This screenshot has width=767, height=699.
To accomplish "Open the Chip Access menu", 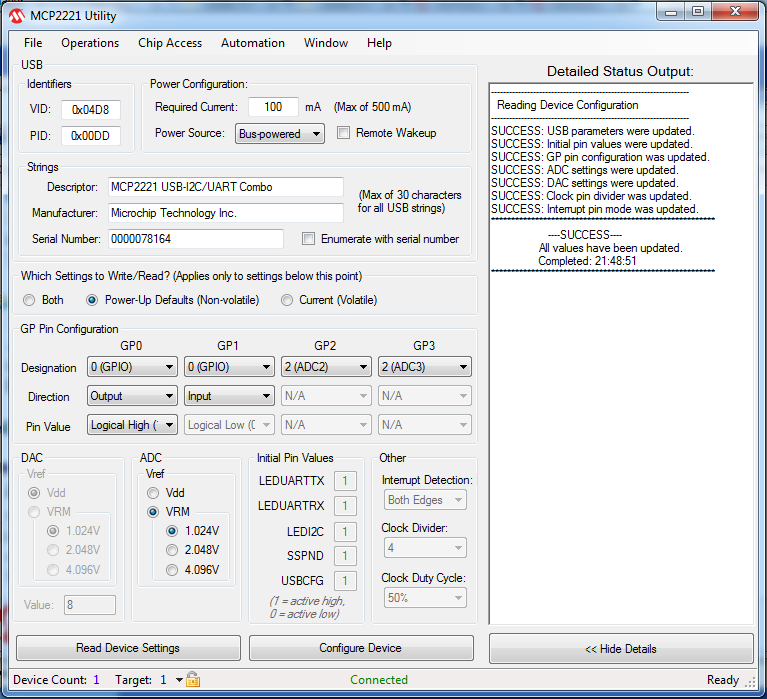I will pos(170,43).
